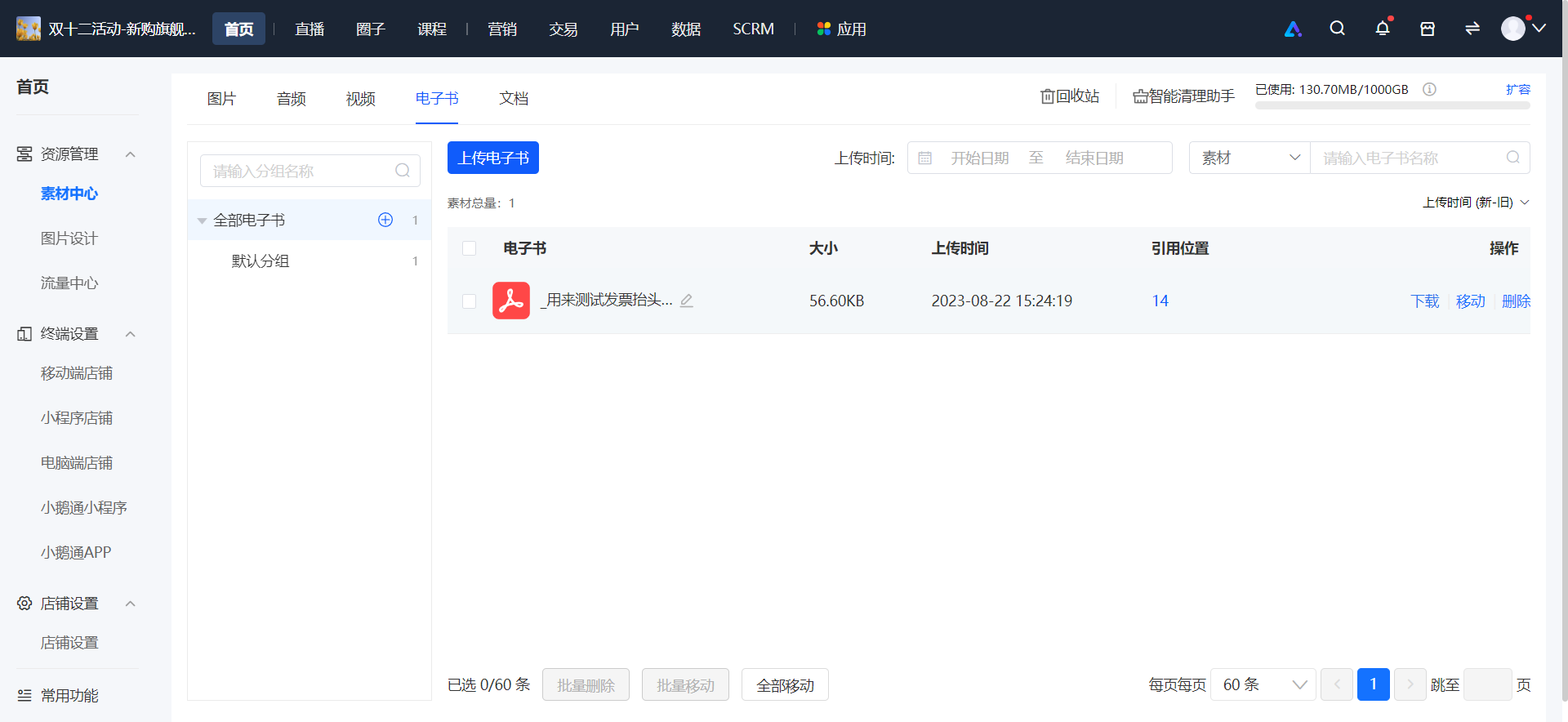Click the 批量删除 button

pyautogui.click(x=586, y=684)
